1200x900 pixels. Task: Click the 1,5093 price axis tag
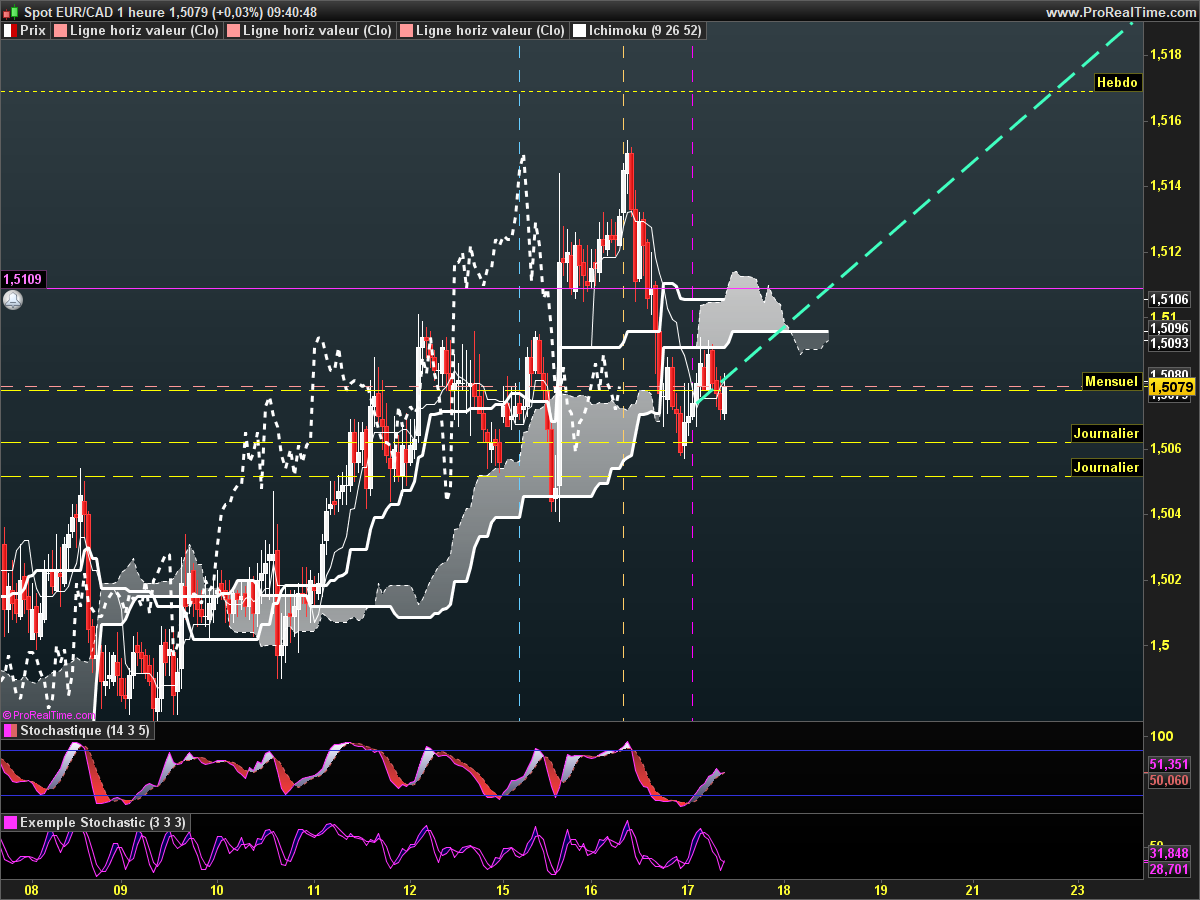pyautogui.click(x=1169, y=343)
